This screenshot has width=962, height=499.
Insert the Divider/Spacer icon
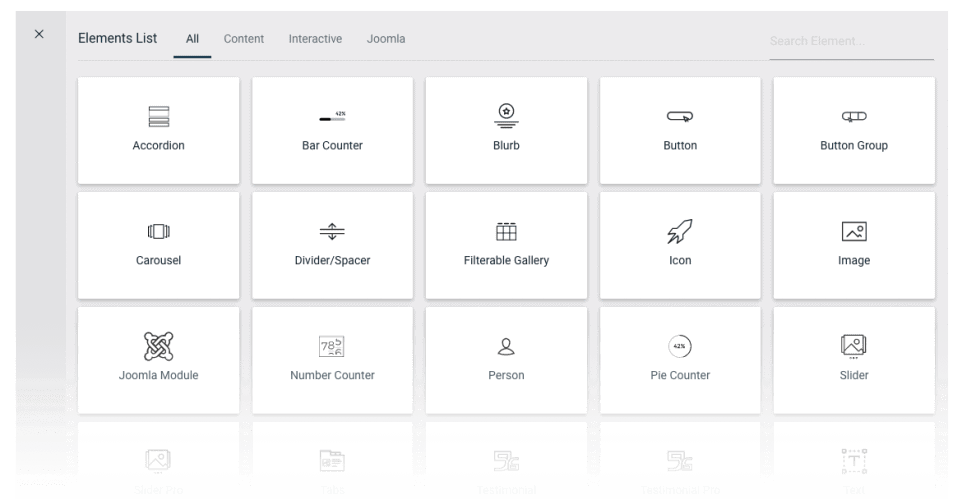tap(332, 231)
